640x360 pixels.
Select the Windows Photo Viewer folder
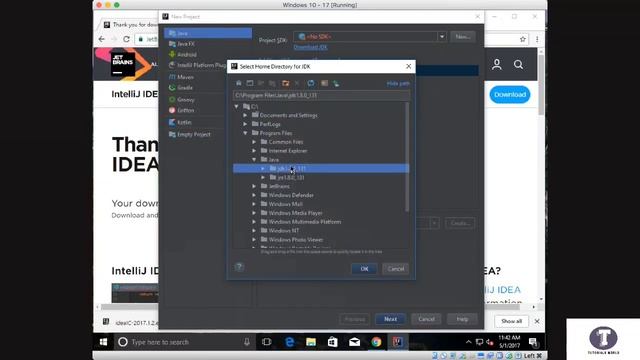pyautogui.click(x=296, y=240)
